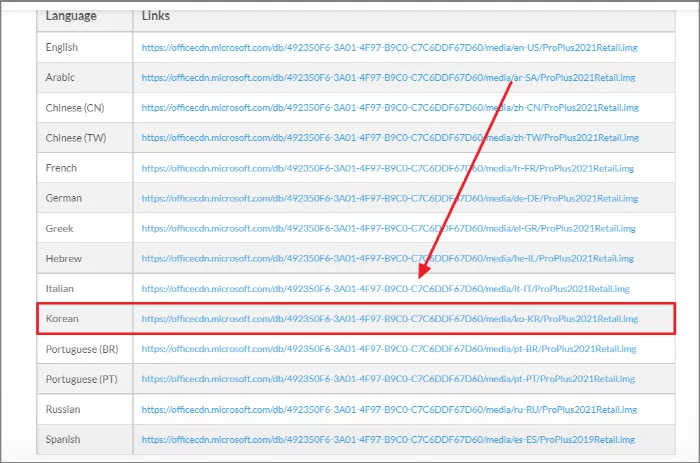
Task: Open the Portuguese (PT) pt-PT download link
Action: tap(388, 379)
